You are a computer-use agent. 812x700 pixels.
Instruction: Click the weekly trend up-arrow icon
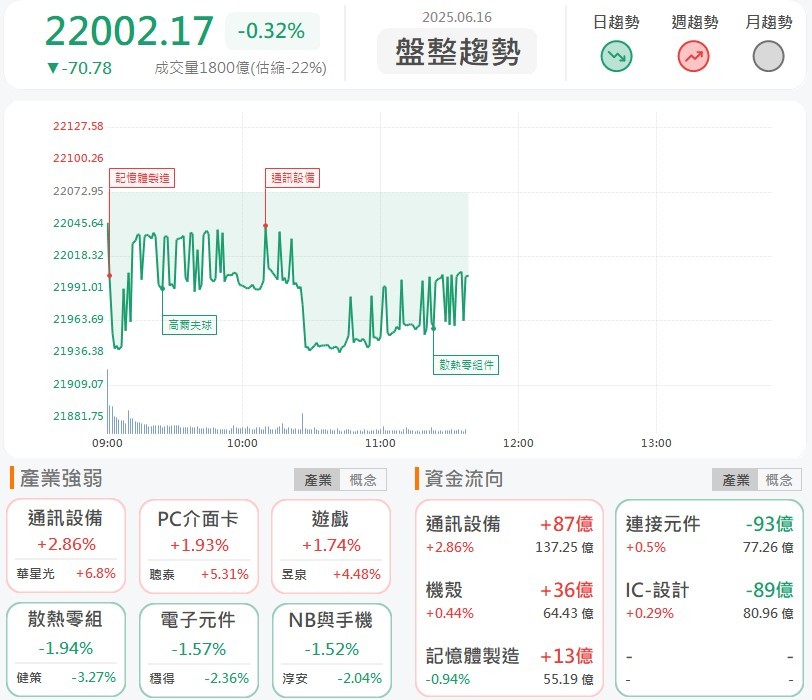point(693,56)
